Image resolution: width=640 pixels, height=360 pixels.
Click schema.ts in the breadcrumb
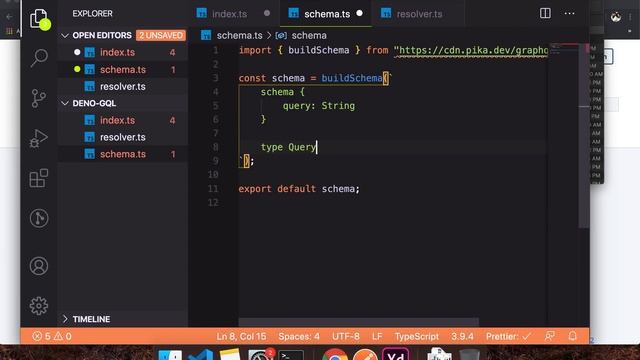239,36
